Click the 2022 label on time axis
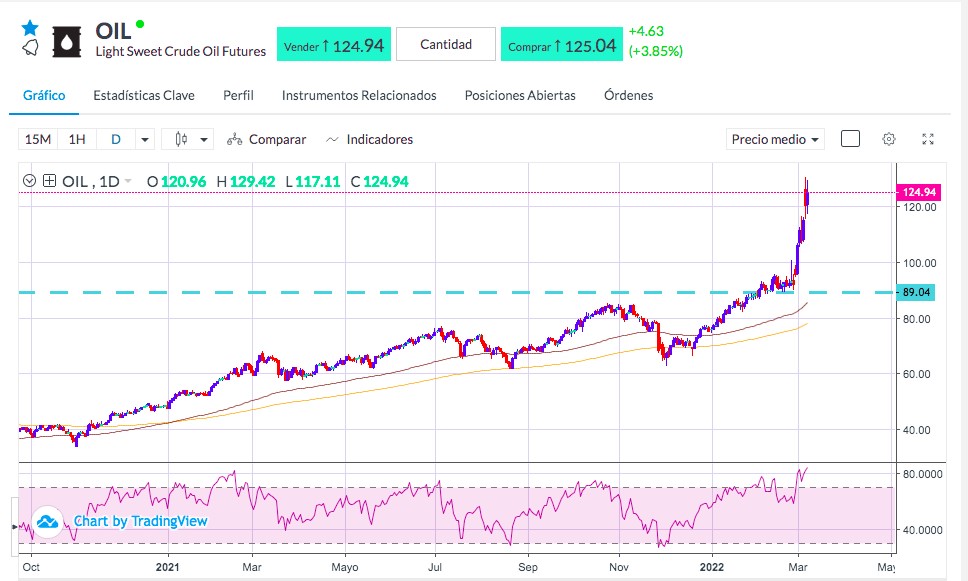Image resolution: width=968 pixels, height=581 pixels. (711, 567)
